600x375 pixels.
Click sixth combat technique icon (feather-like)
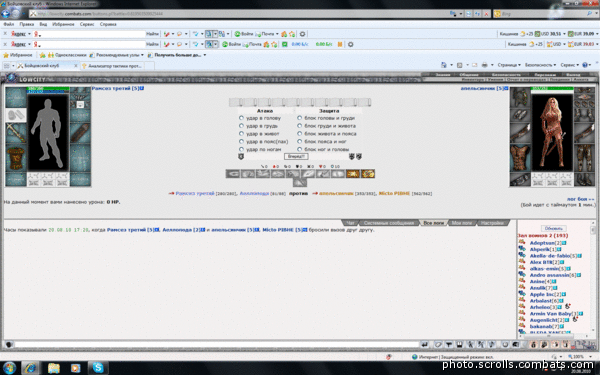point(308,174)
